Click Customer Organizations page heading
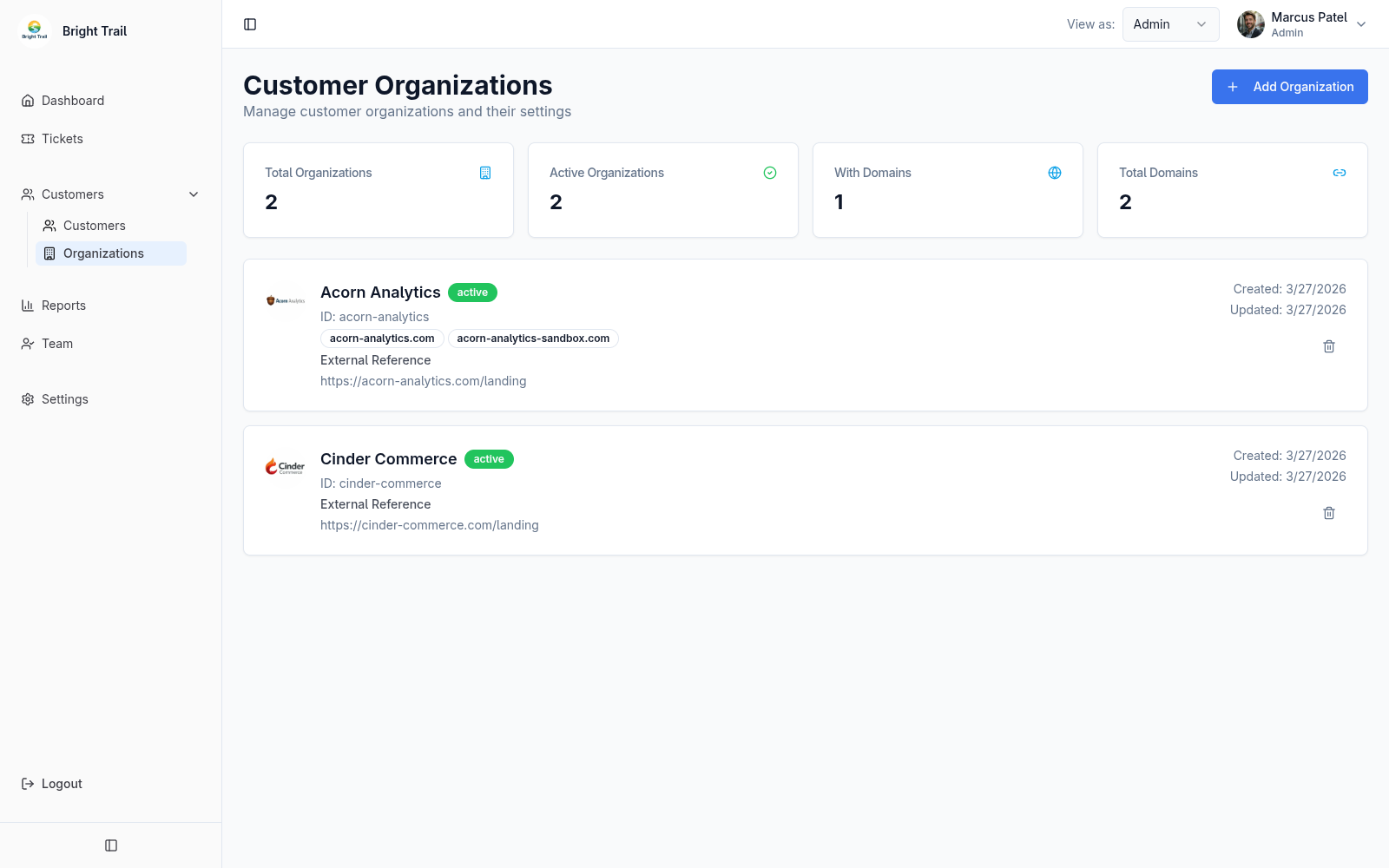Viewport: 1389px width, 868px height. point(398,85)
